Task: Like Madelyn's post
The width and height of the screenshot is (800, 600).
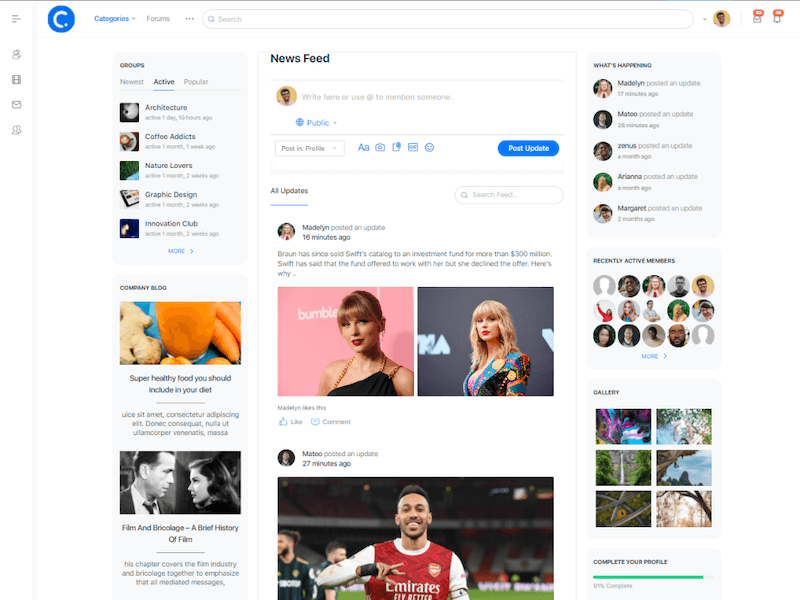Action: point(290,422)
